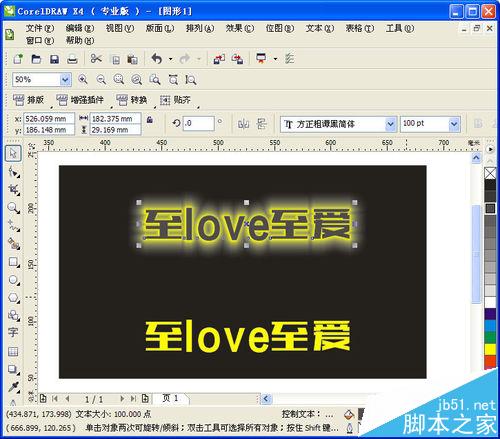This screenshot has height=439, width=500.
Task: Print using the printer icon
Action: point(72,59)
